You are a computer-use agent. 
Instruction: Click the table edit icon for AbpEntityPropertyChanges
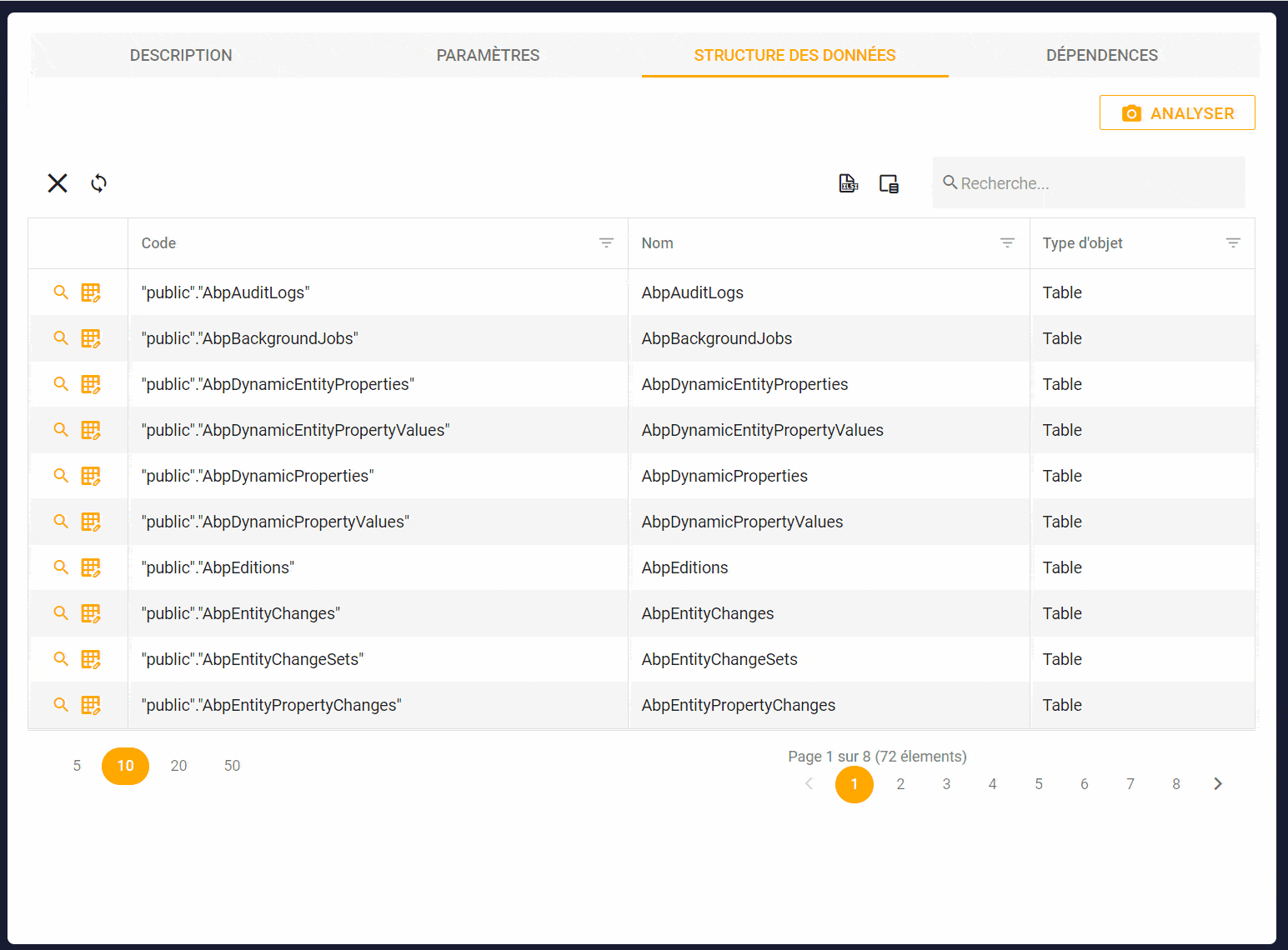pyautogui.click(x=91, y=705)
